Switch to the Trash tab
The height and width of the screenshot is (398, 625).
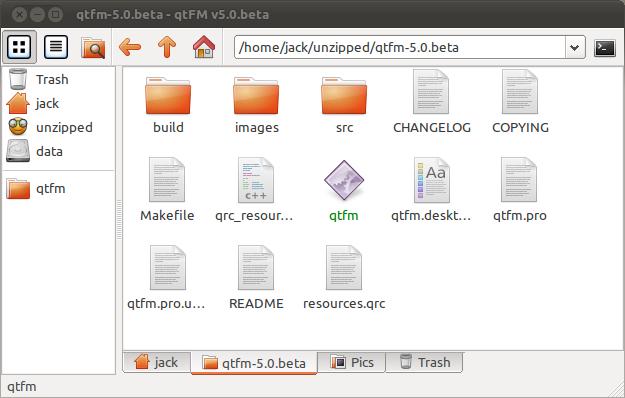(425, 362)
